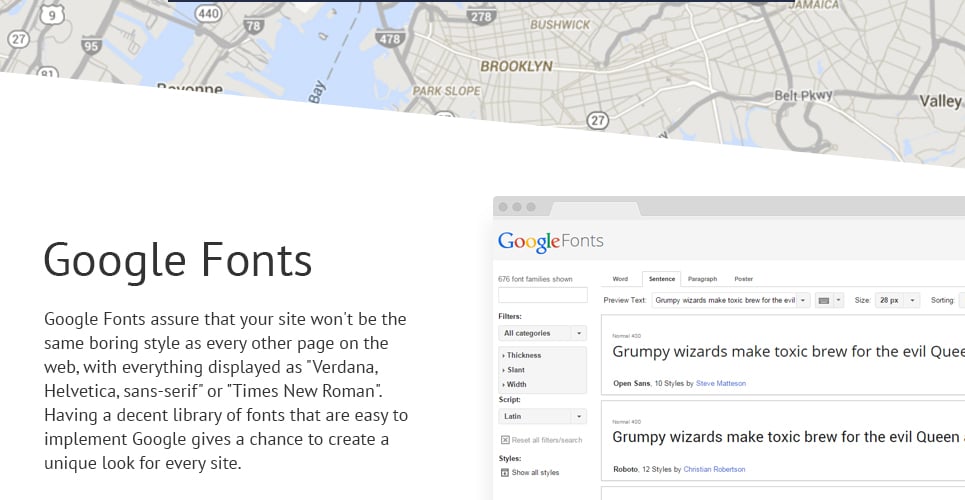Click the keyboard icon beside preview text
This screenshot has height=500, width=965.
[823, 300]
